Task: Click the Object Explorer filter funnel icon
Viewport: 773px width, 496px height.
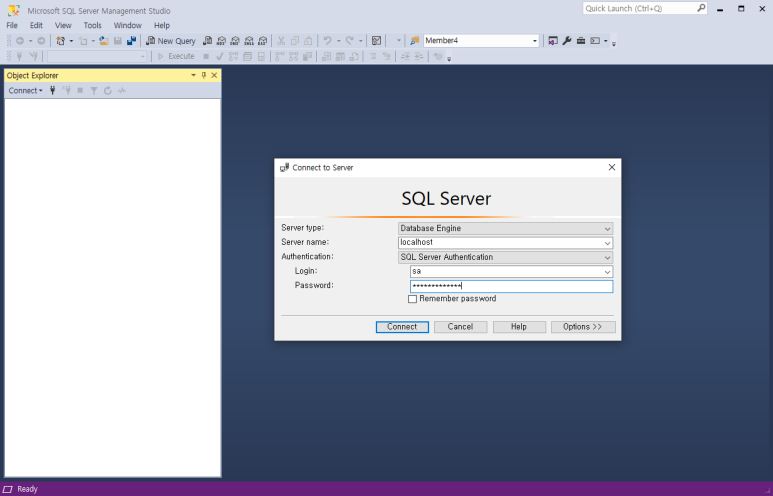Action: (x=94, y=91)
